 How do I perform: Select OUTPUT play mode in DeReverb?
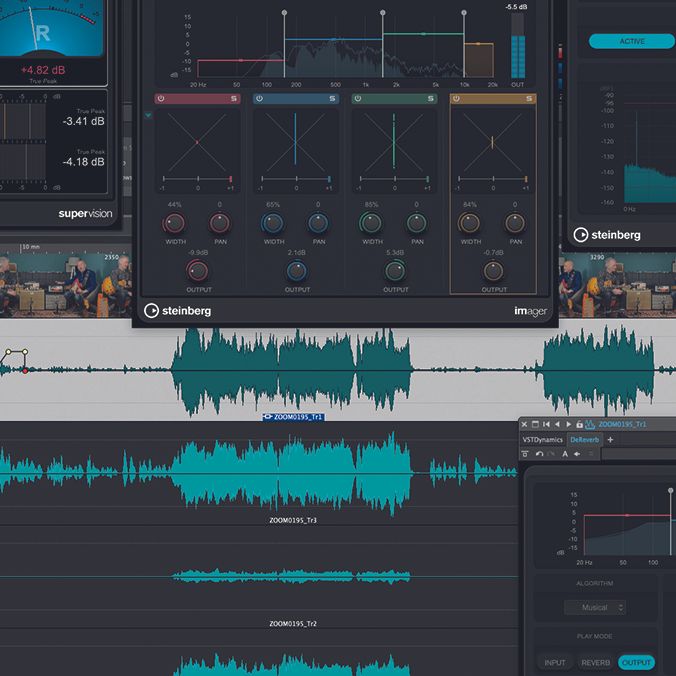pyautogui.click(x=636, y=662)
